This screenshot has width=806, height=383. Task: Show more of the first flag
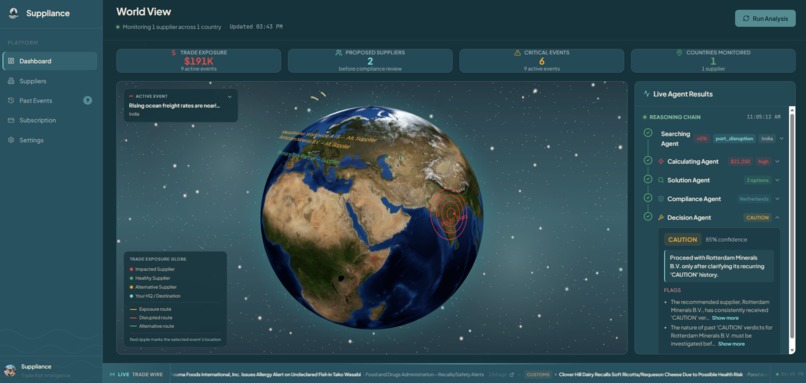725,318
